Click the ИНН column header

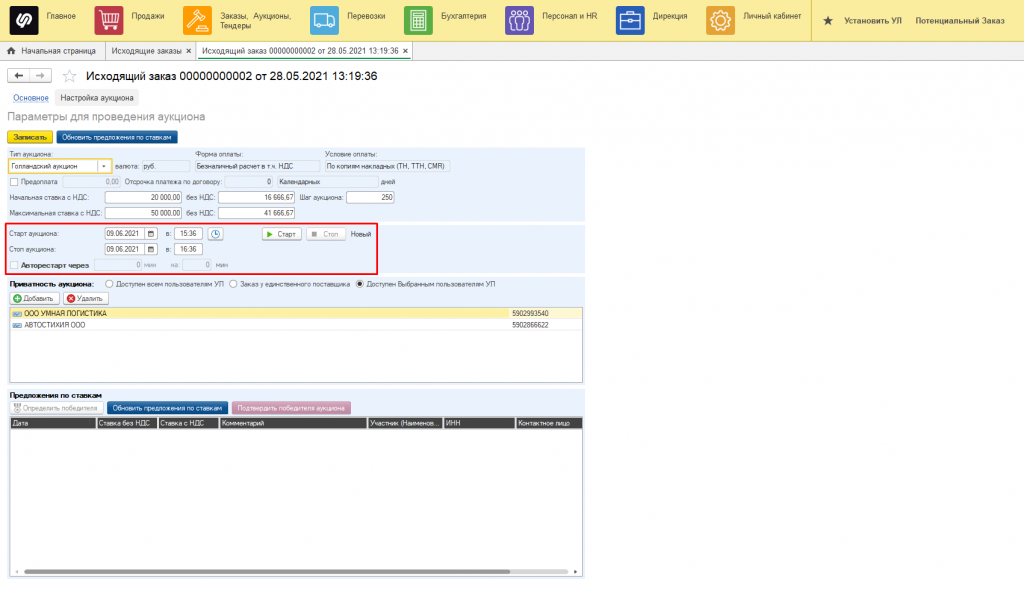tap(479, 423)
